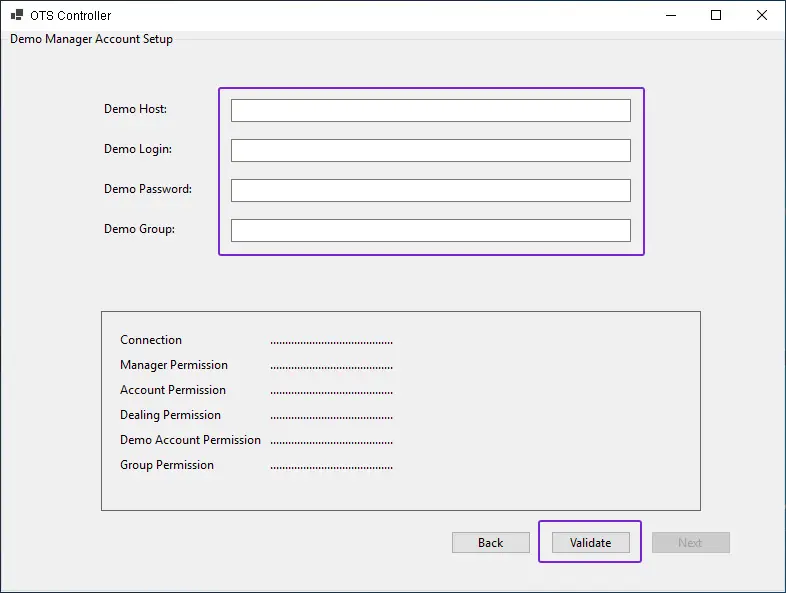Minimize the OTS Controller window
The height and width of the screenshot is (593, 786).
(x=670, y=15)
